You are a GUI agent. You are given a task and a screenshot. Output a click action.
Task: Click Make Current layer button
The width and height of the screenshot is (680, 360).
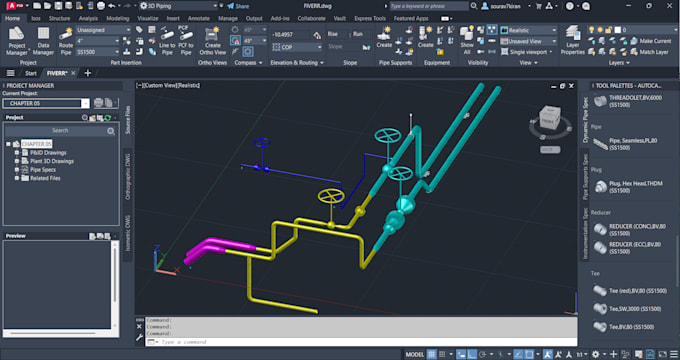tap(651, 41)
